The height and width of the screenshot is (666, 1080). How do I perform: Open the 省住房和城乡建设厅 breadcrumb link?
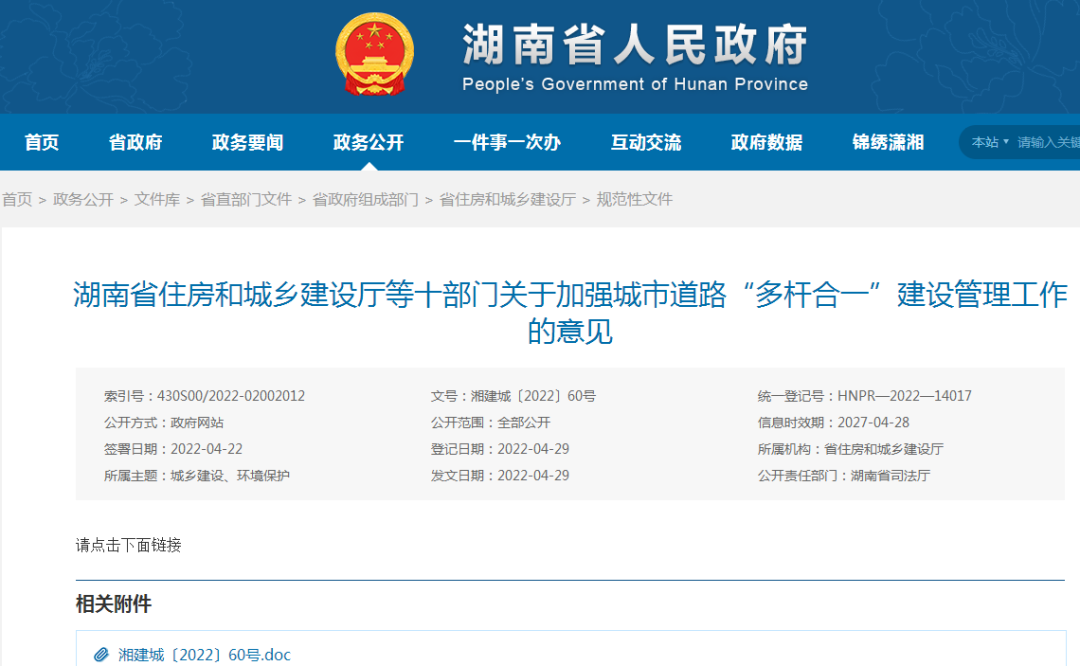(x=507, y=199)
